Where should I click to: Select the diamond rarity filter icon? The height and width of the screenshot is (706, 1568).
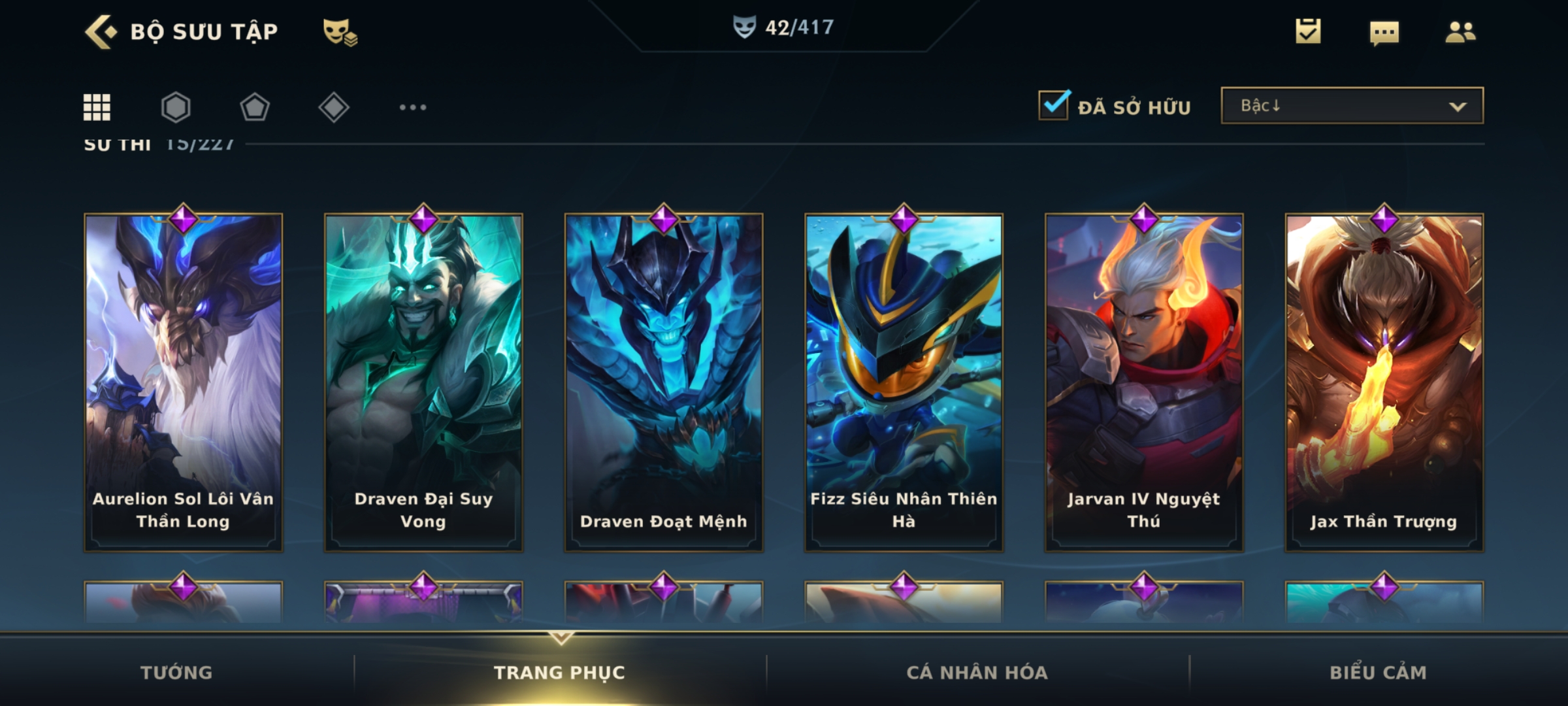click(x=334, y=107)
